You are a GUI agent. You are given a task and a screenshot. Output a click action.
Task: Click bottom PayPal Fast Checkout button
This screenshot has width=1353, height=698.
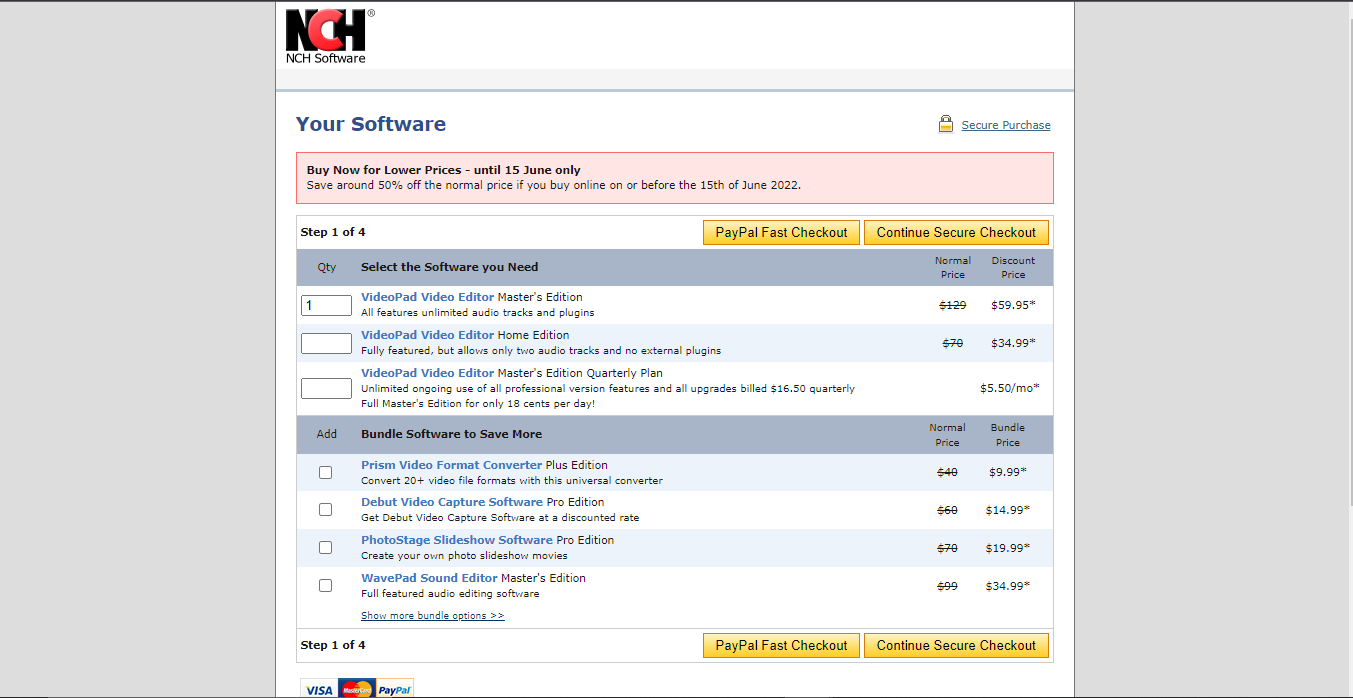[x=781, y=645]
